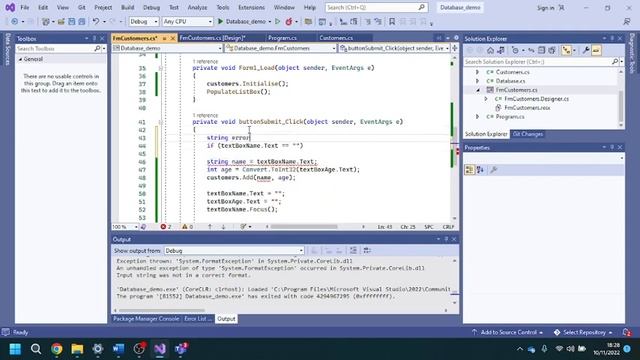This screenshot has height=360, width=640.
Task: Open the Debug menu
Action: point(151,7)
